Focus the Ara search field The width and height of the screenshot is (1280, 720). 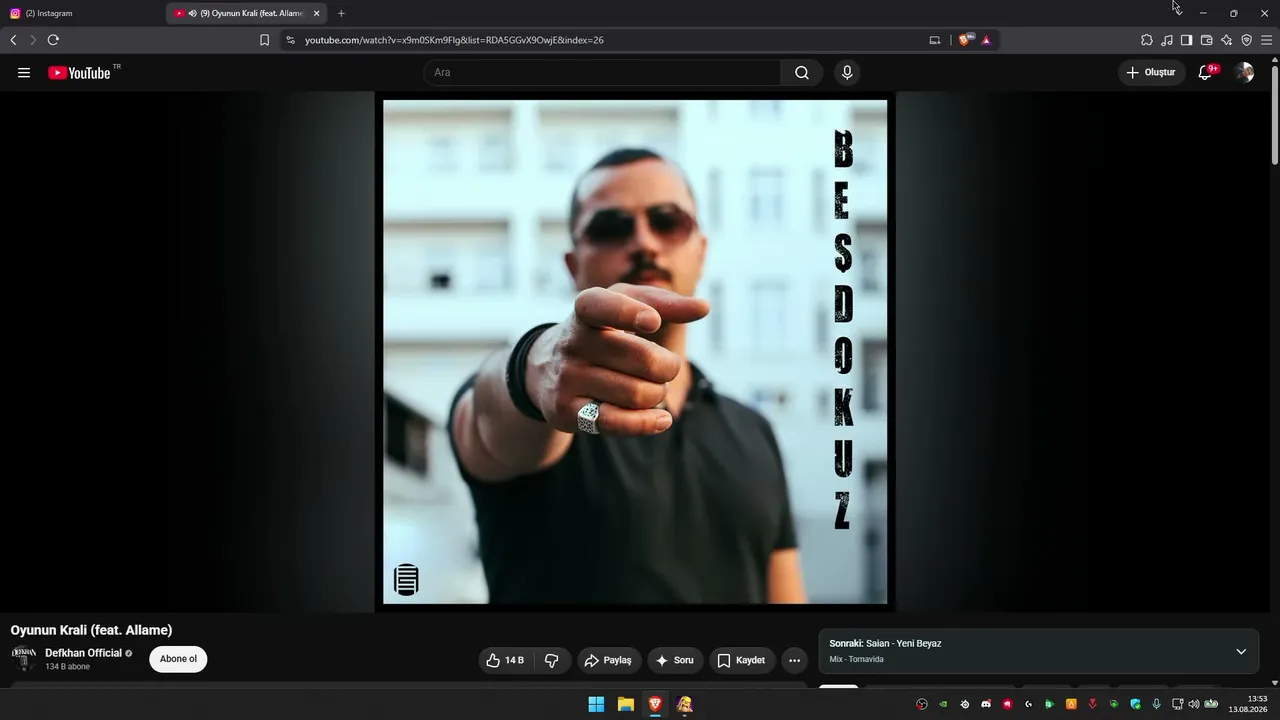[602, 72]
